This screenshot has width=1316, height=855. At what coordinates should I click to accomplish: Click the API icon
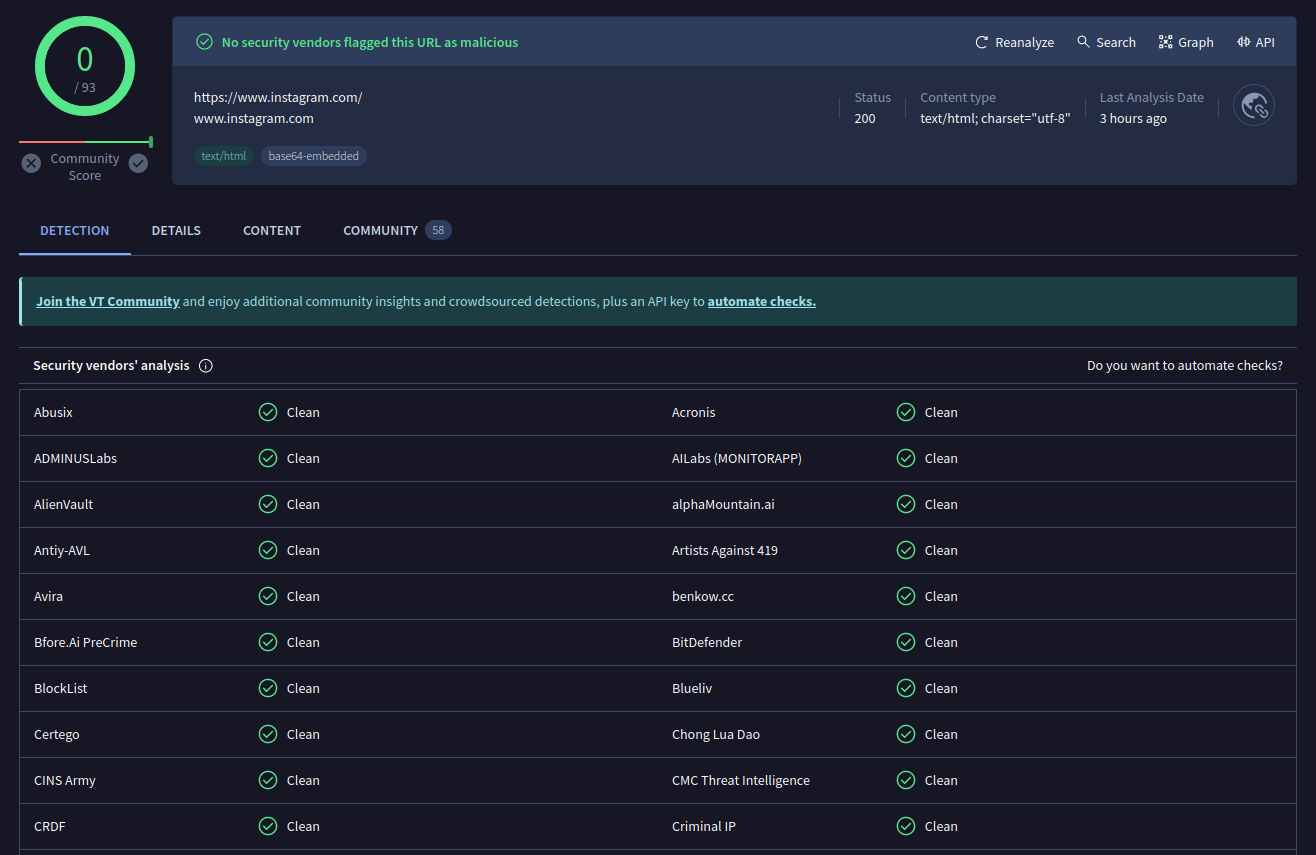click(1243, 42)
